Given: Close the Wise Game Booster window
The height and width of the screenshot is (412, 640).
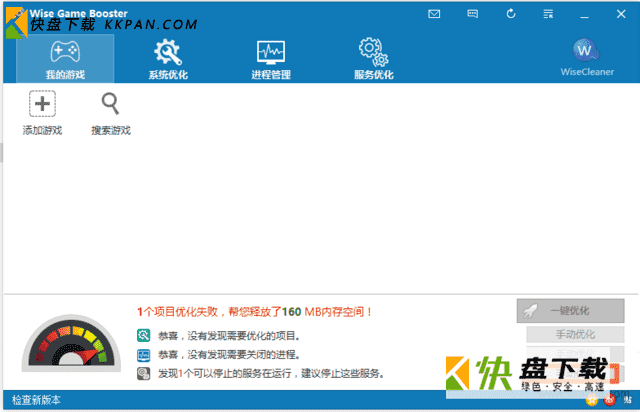Looking at the screenshot, I should tap(621, 14).
